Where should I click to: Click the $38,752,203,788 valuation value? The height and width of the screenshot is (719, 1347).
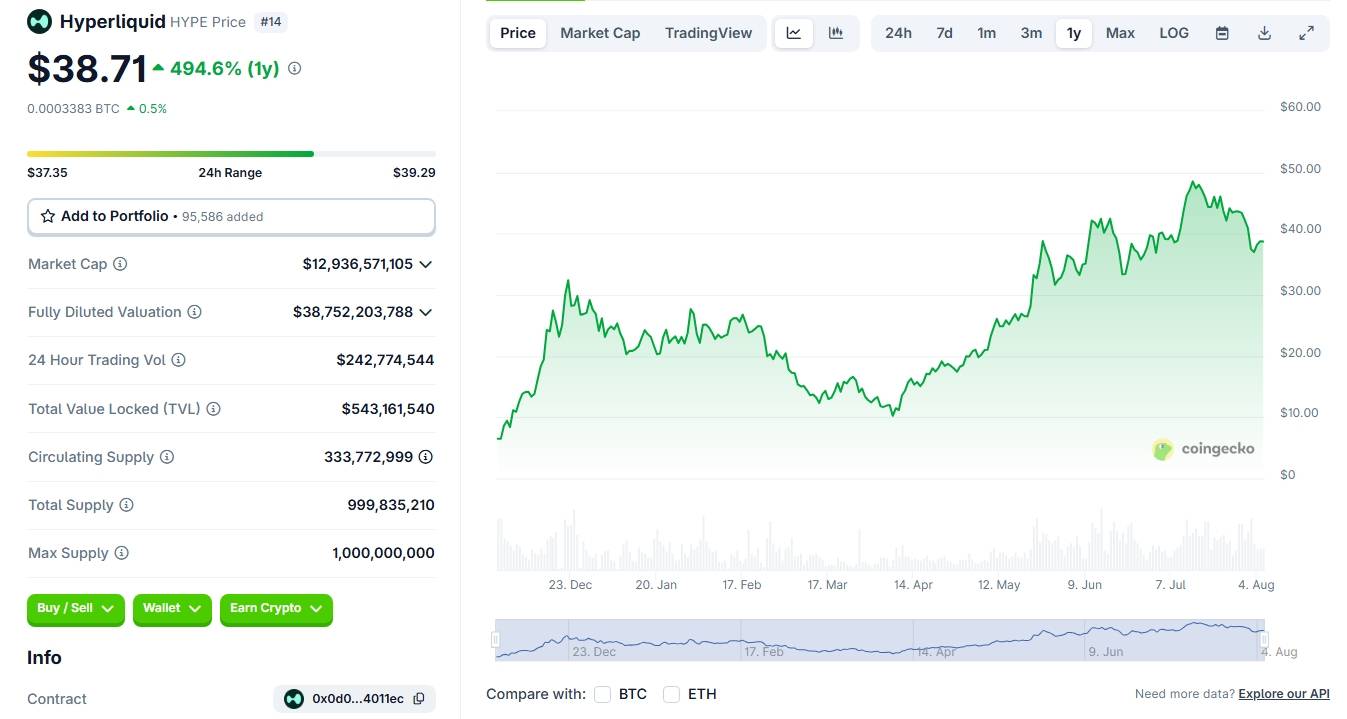353,312
